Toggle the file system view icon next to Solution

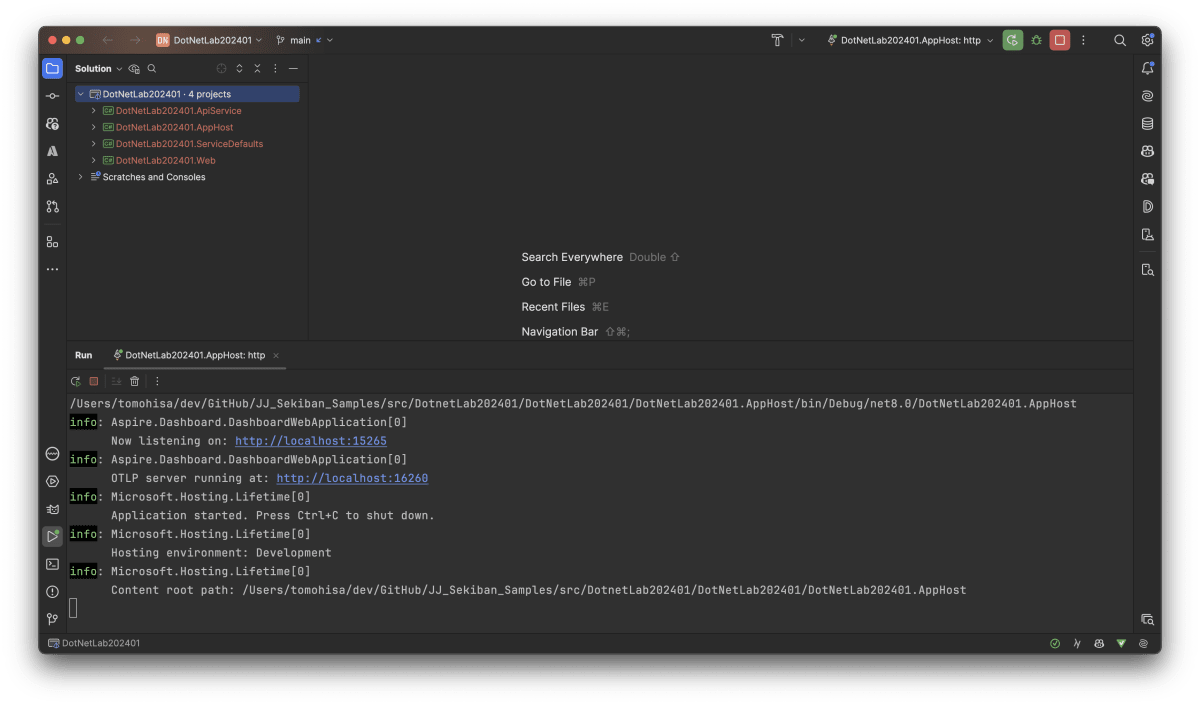coord(134,69)
